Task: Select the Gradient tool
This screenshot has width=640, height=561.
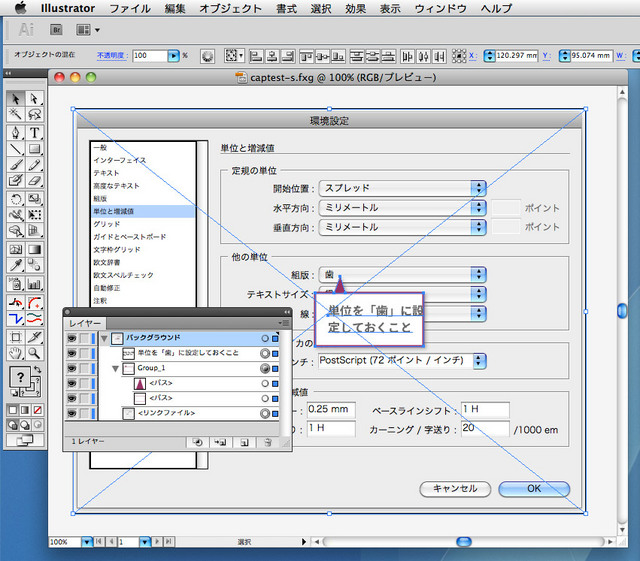Action: point(34,249)
